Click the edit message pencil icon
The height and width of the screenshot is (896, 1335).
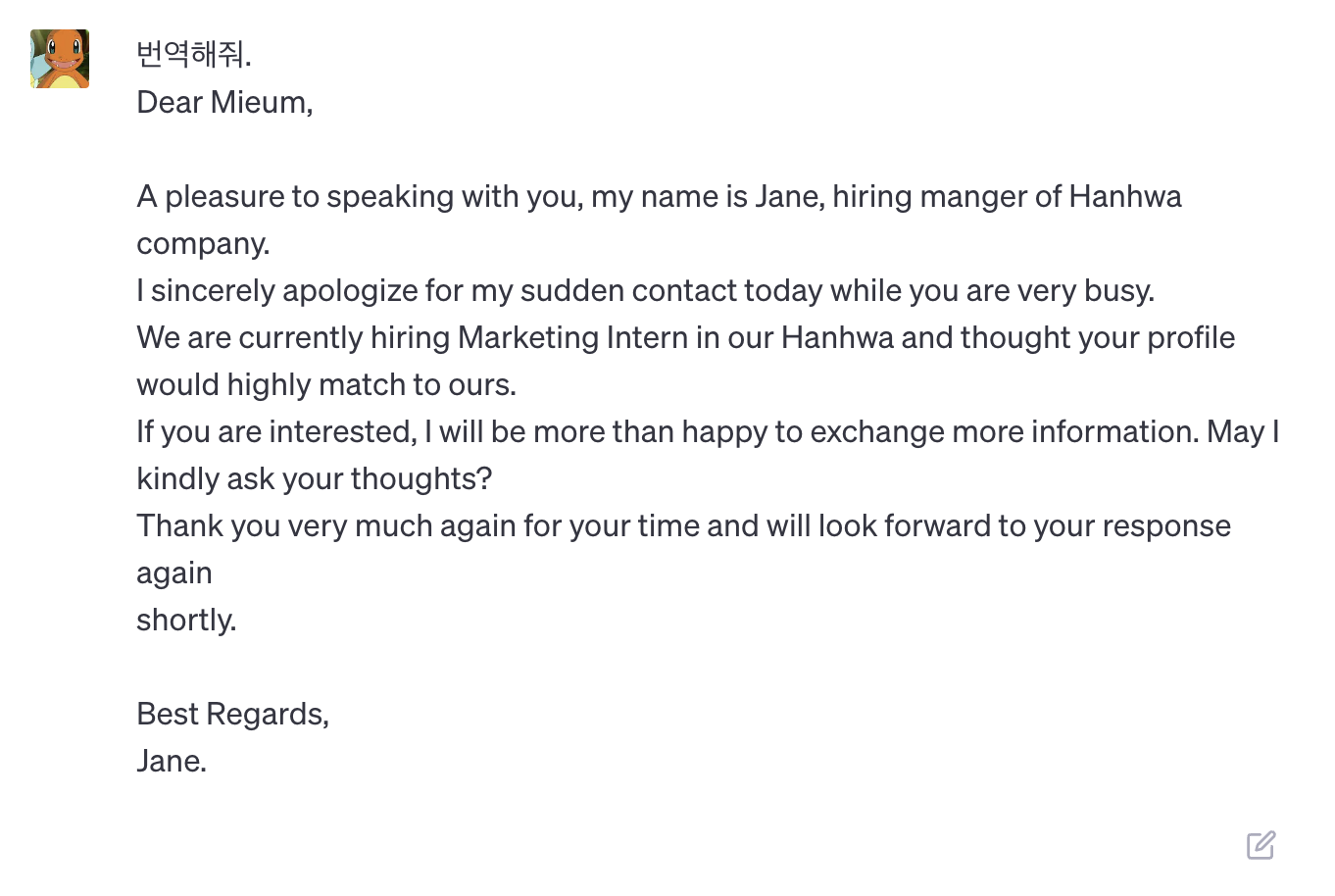click(x=1261, y=845)
